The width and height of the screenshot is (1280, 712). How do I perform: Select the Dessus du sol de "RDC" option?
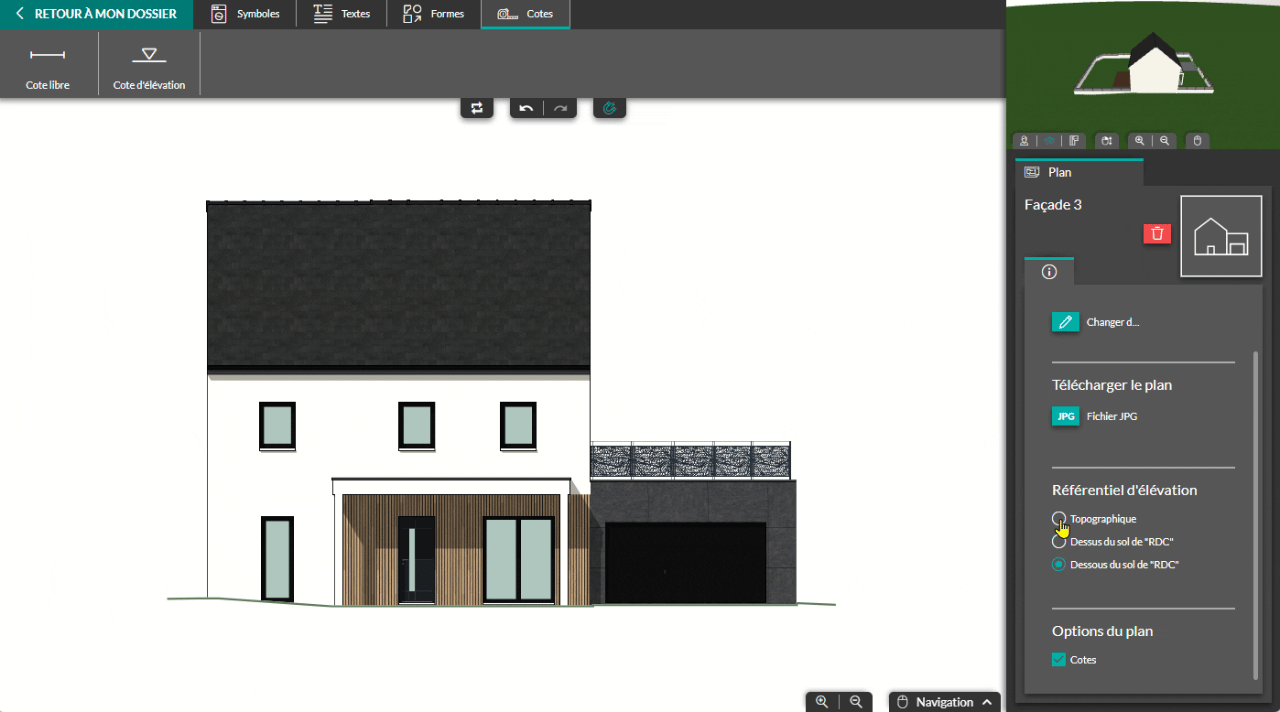pyautogui.click(x=1059, y=542)
